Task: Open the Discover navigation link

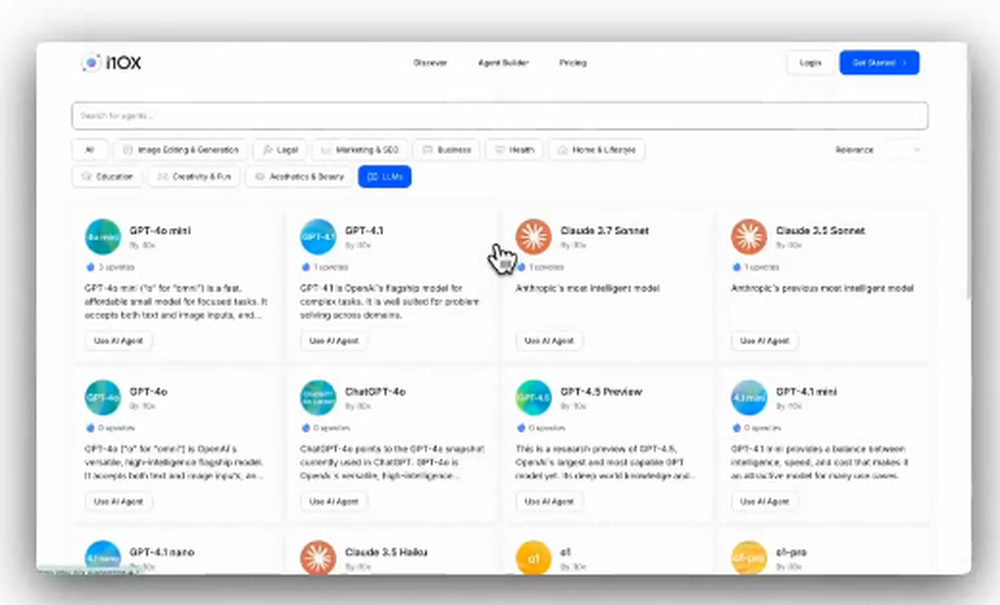Action: (x=430, y=62)
